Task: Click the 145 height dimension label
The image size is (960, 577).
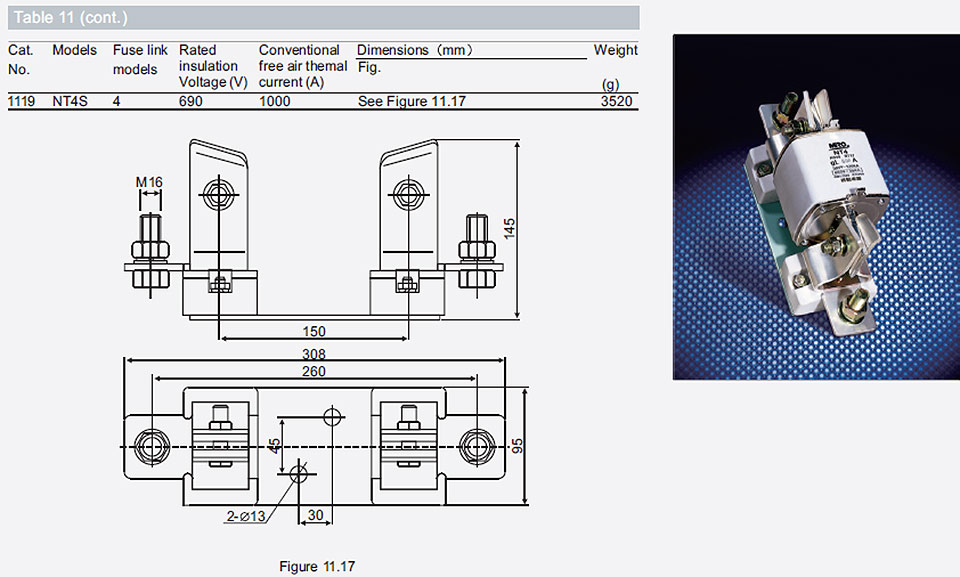Action: 509,228
